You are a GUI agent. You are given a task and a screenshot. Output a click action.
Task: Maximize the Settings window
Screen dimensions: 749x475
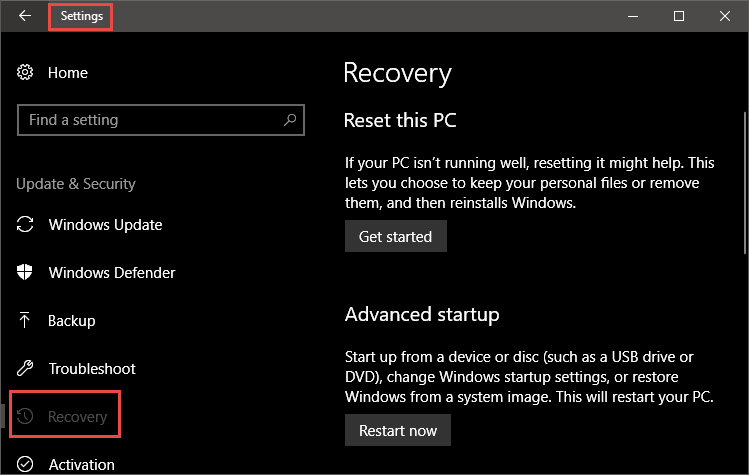tap(679, 16)
